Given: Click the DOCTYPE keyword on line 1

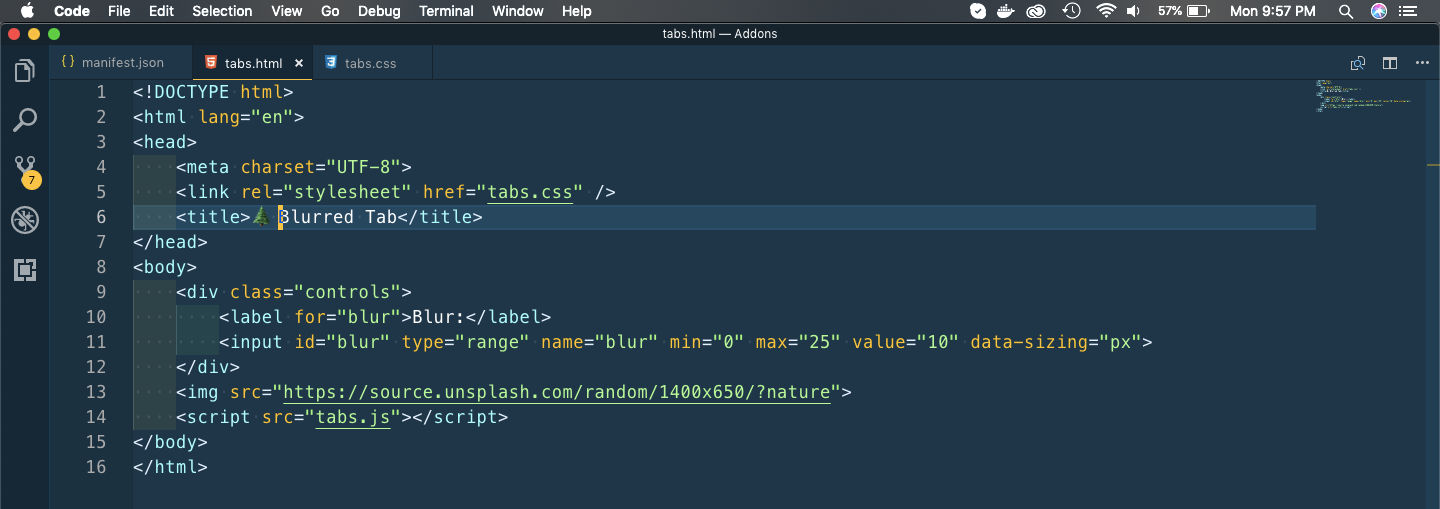Looking at the screenshot, I should click(x=192, y=92).
